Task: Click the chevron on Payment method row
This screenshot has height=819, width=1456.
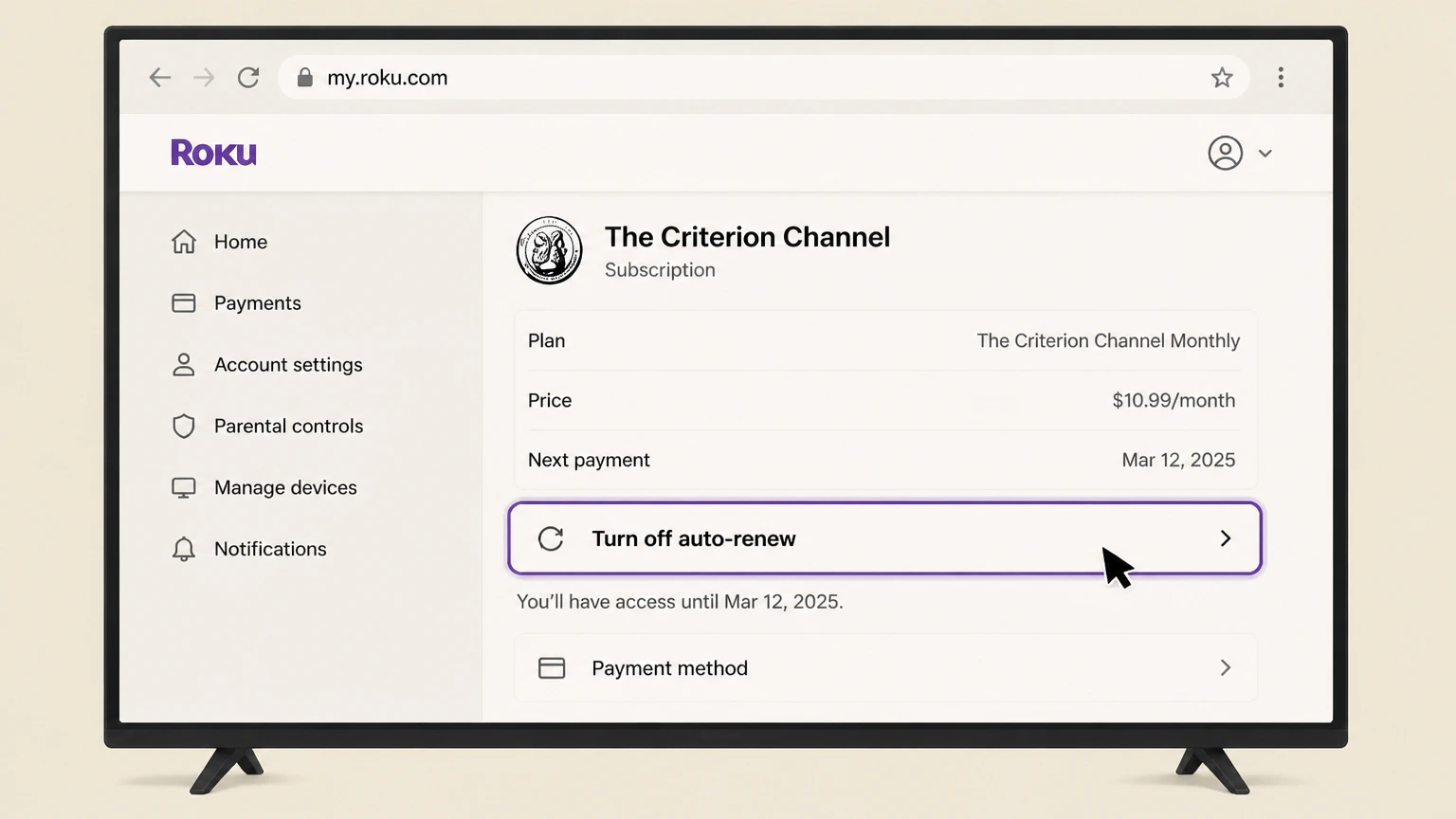Action: click(1226, 668)
